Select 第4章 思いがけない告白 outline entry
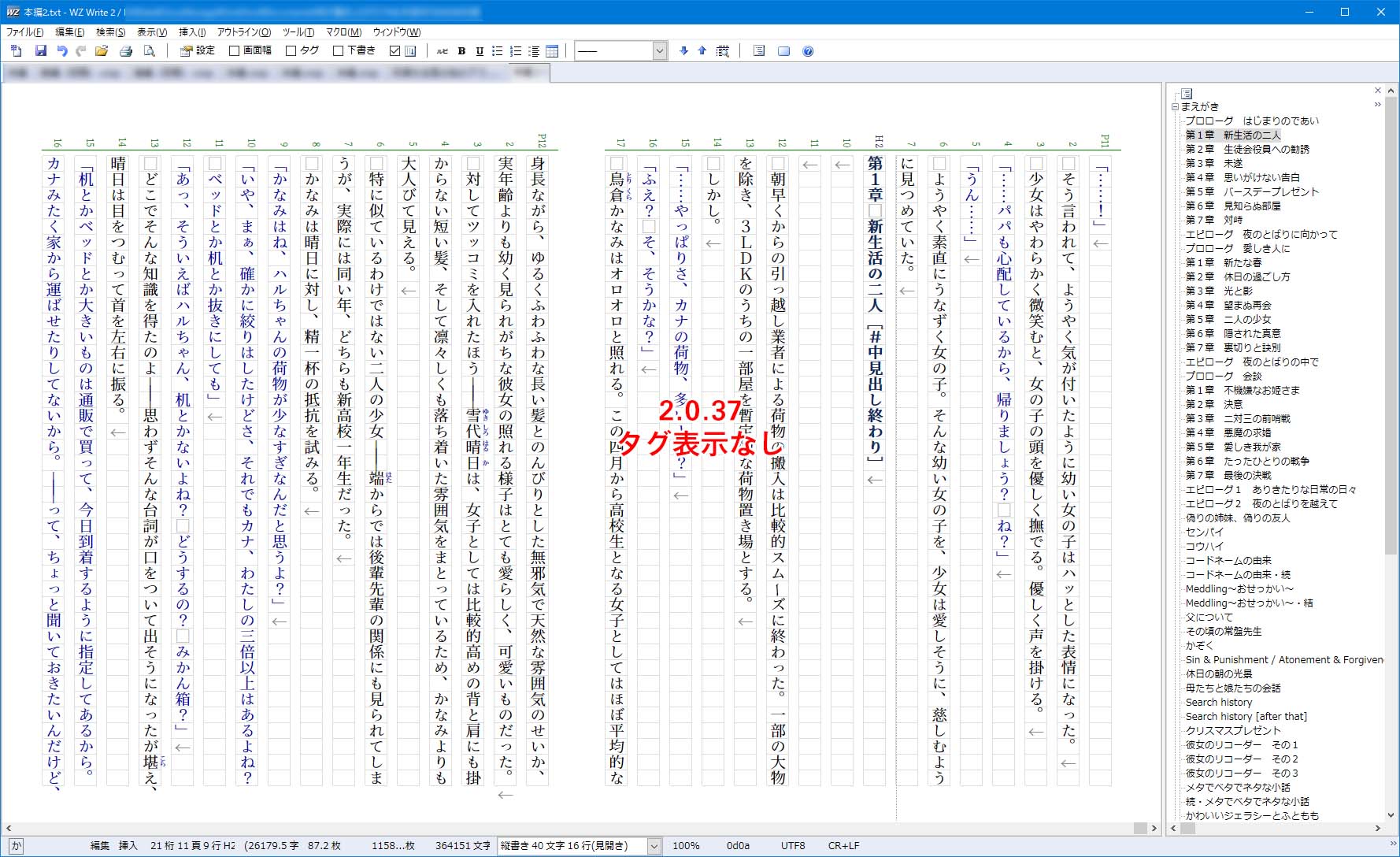This screenshot has height=857, width=1400. click(1243, 177)
